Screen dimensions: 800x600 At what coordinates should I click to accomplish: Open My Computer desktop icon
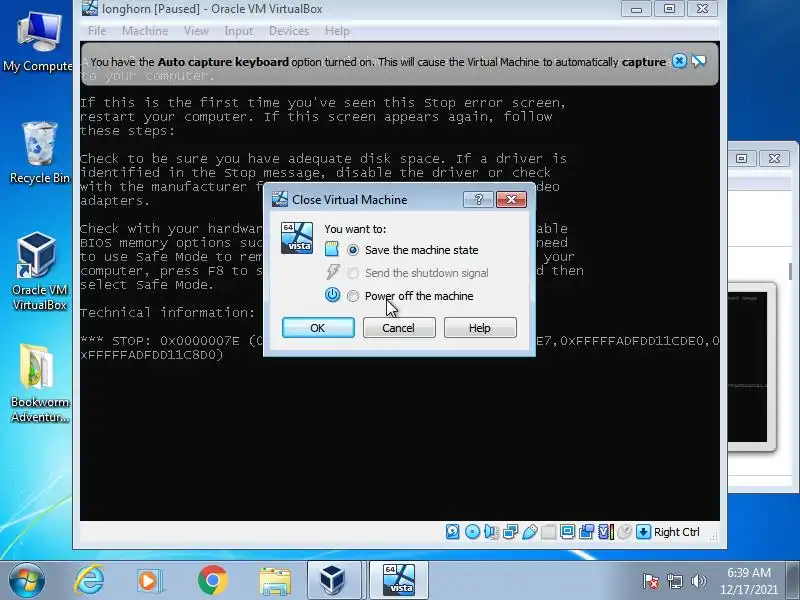coord(38,42)
